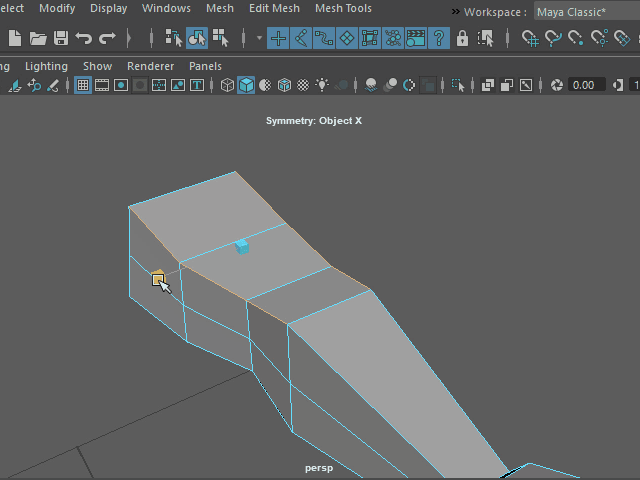
Task: Toggle the viewport grid display
Action: [84, 85]
